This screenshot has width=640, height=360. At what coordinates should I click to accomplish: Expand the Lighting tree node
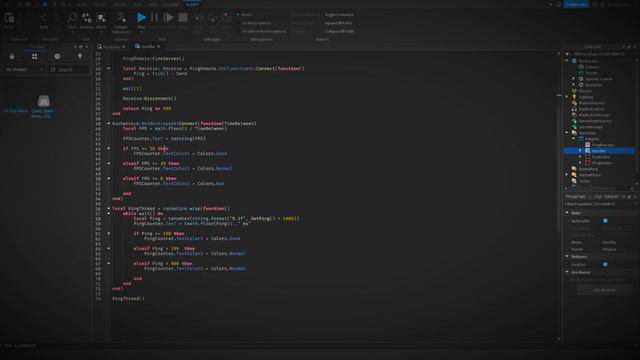[x=567, y=97]
